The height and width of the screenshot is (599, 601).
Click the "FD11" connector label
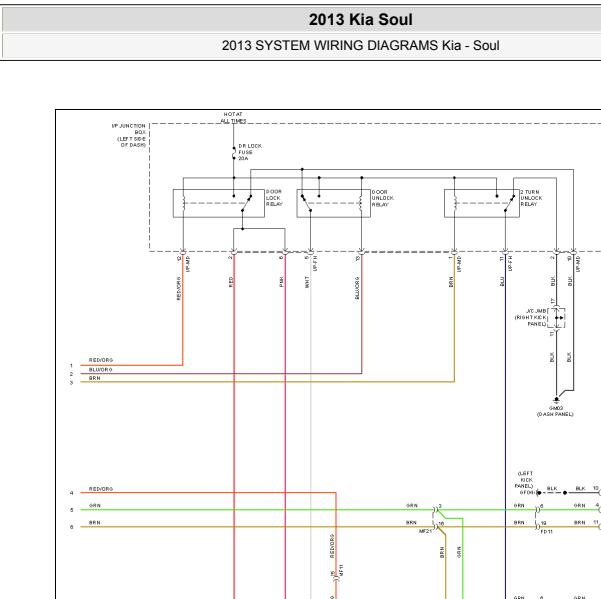pyautogui.click(x=546, y=532)
